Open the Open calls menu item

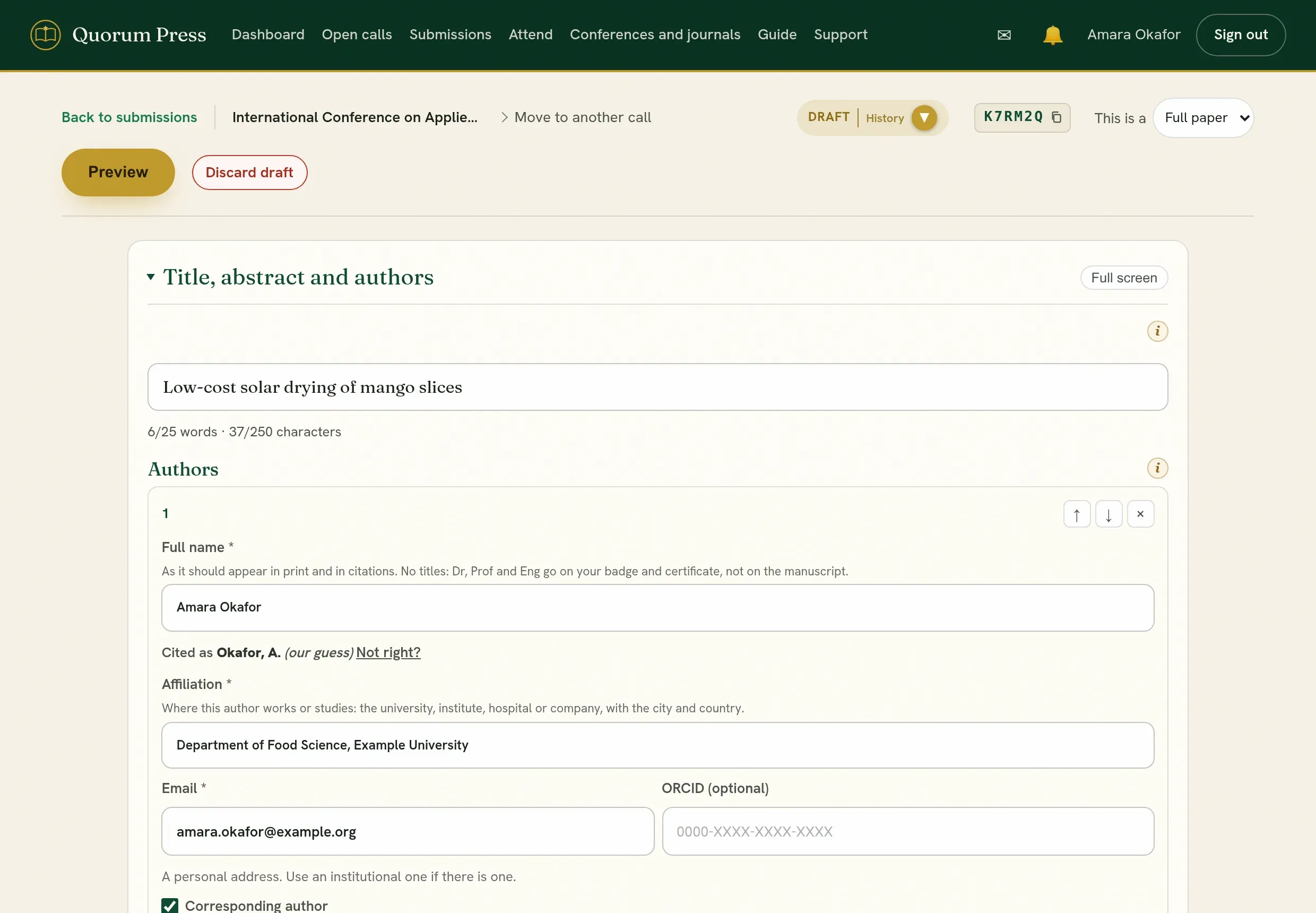357,35
